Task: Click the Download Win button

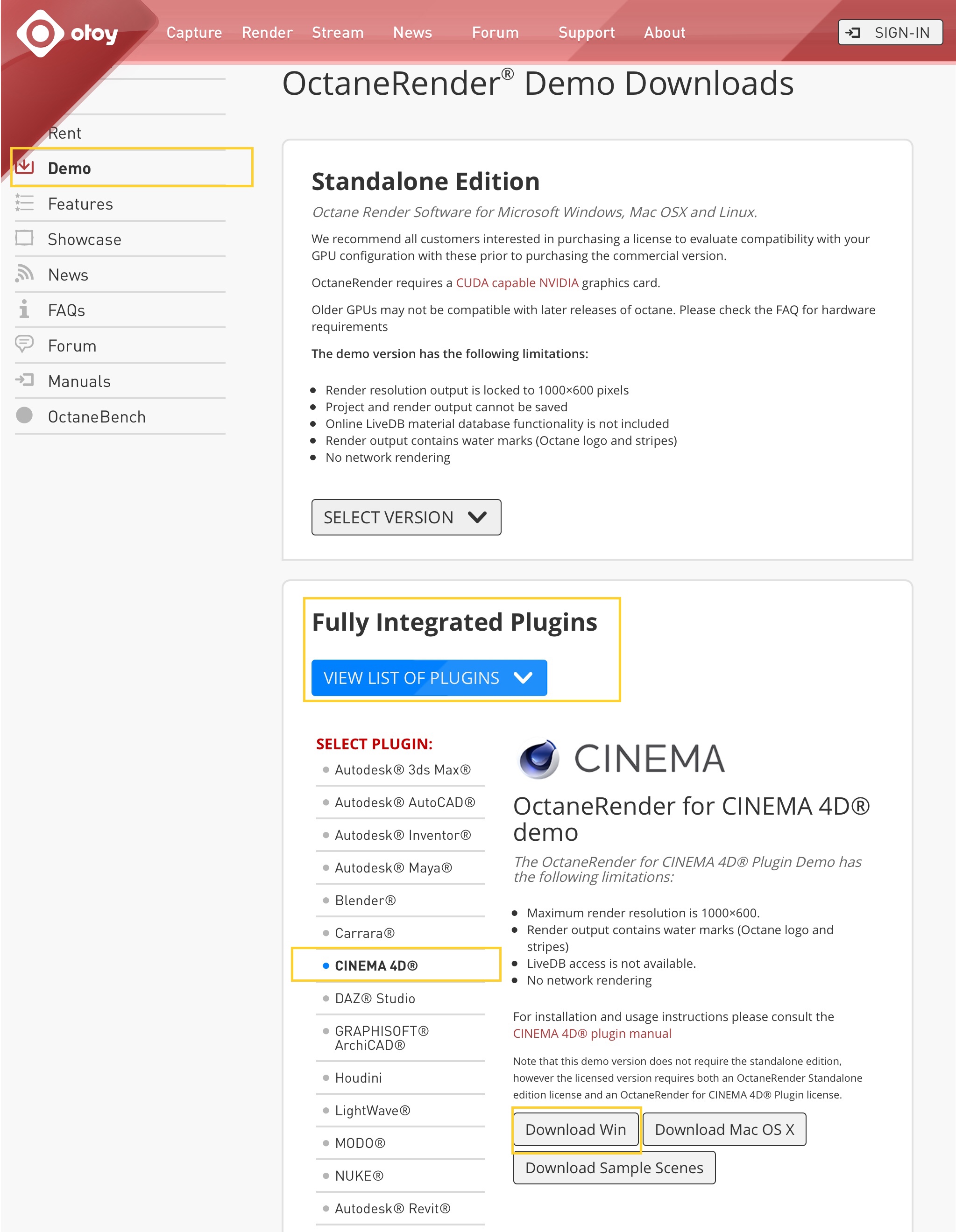Action: coord(576,1129)
